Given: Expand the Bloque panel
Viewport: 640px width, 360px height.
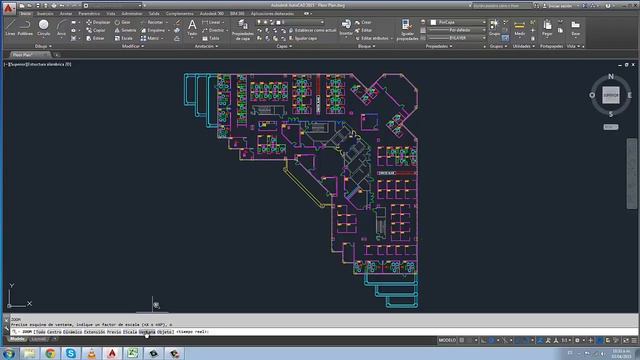Looking at the screenshot, I should pos(367,46).
